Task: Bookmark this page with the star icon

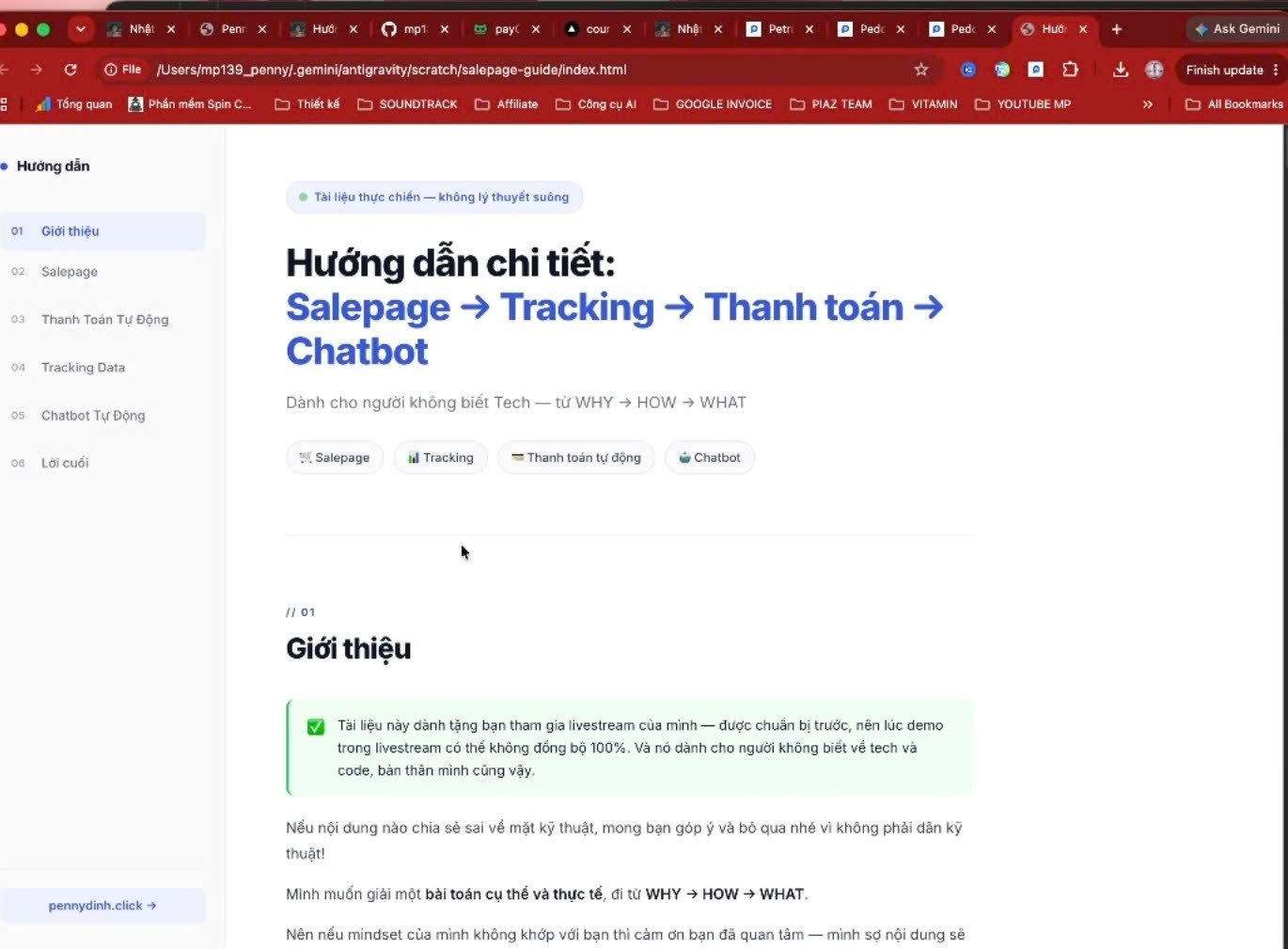Action: pyautogui.click(x=921, y=70)
